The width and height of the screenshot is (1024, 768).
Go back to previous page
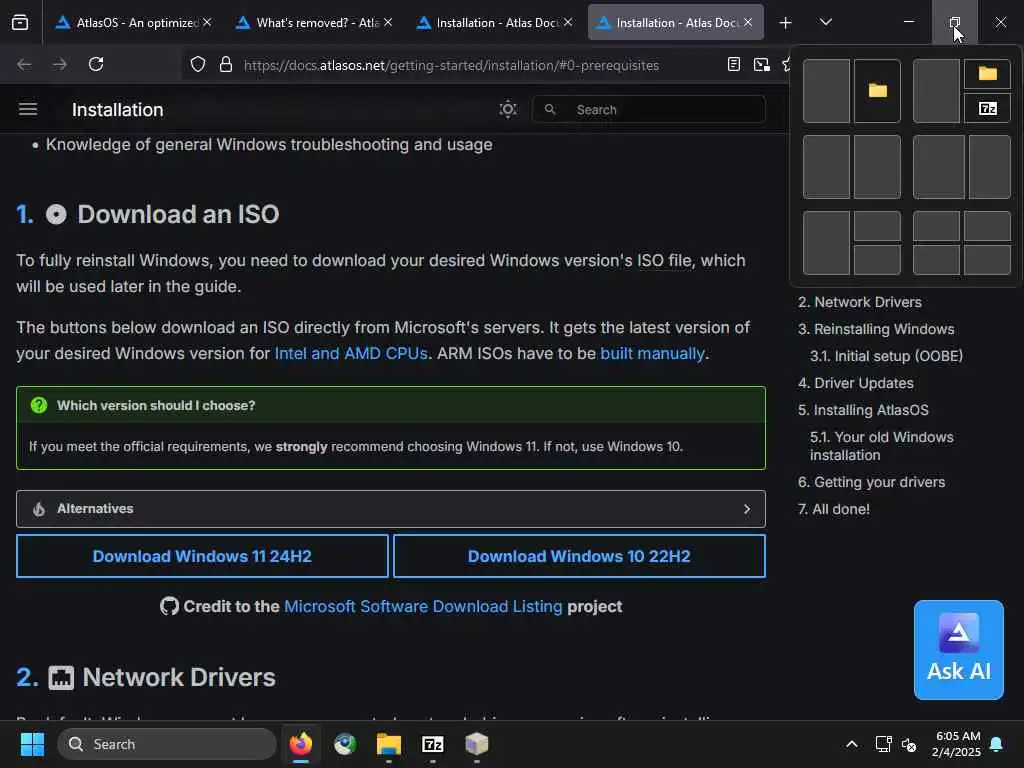pyautogui.click(x=24, y=64)
